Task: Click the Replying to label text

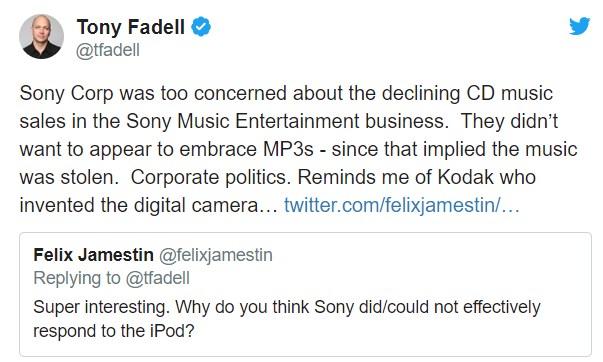Action: [x=77, y=279]
